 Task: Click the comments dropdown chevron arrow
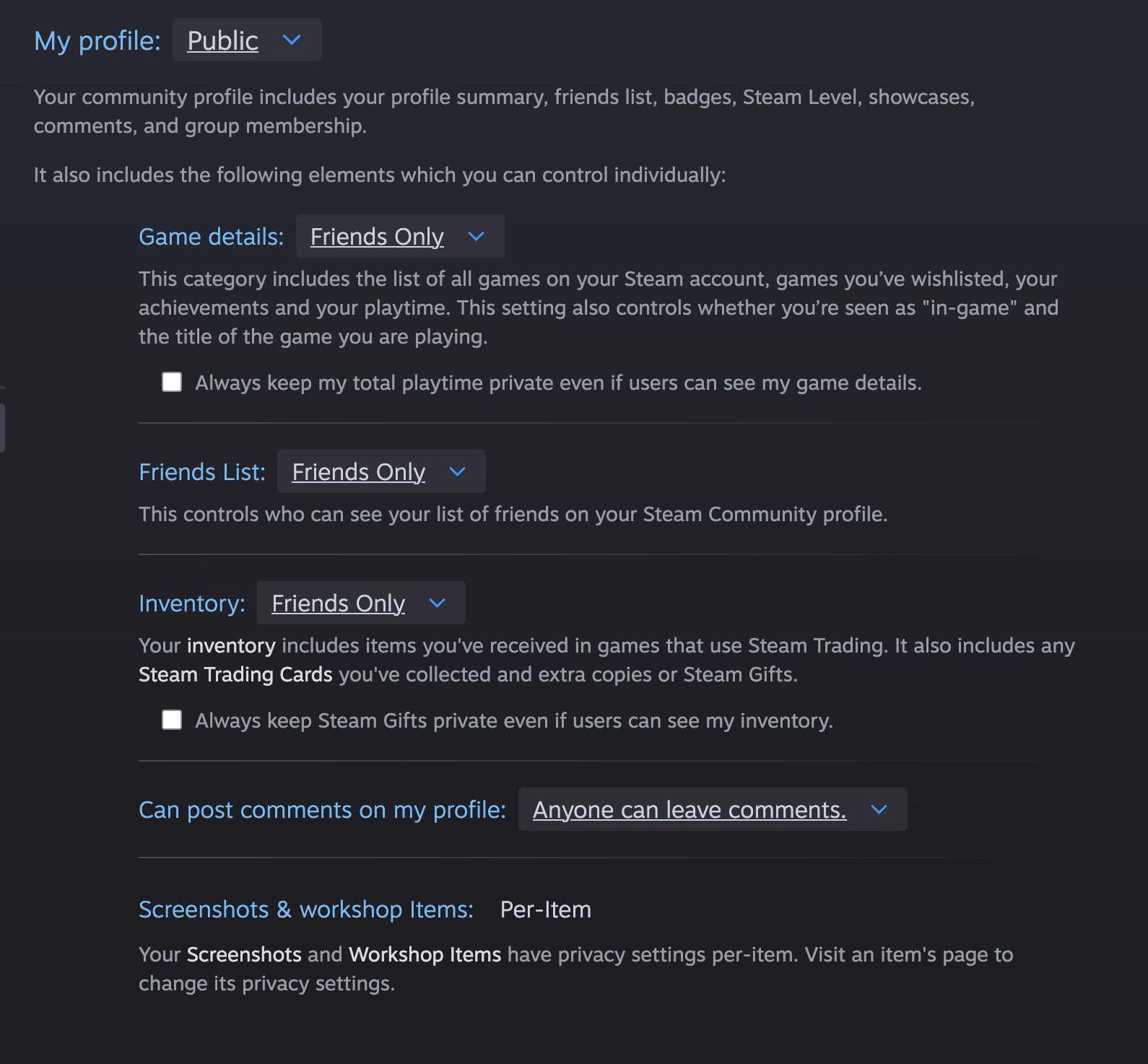pos(879,809)
